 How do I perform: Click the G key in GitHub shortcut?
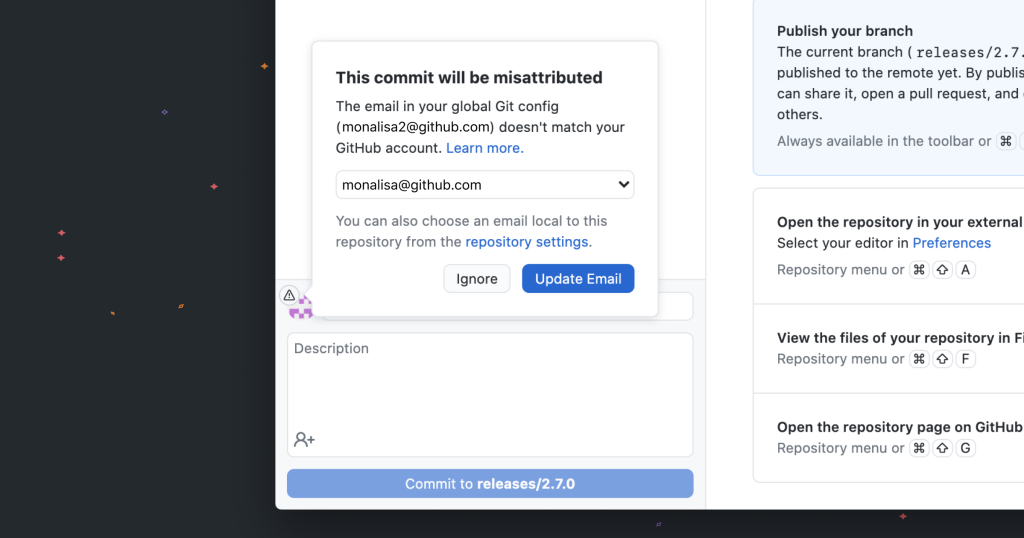point(965,448)
